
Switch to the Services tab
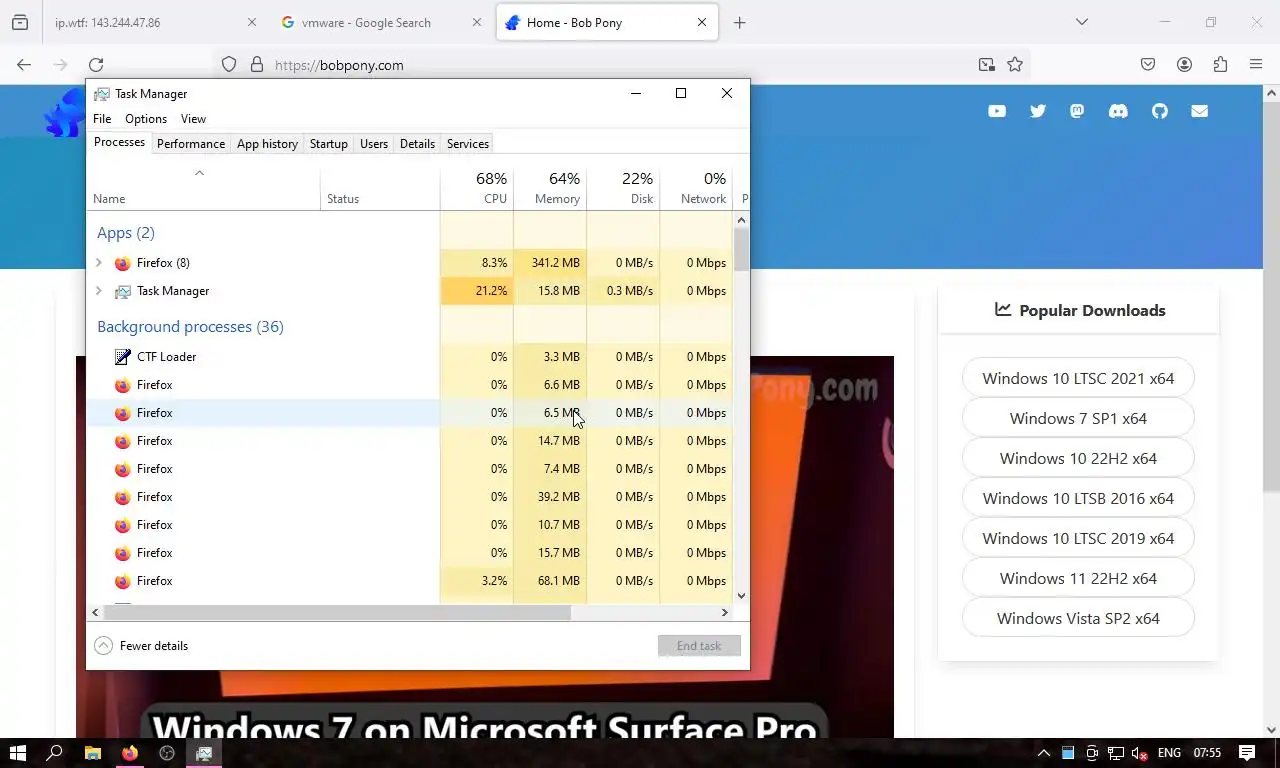point(468,144)
